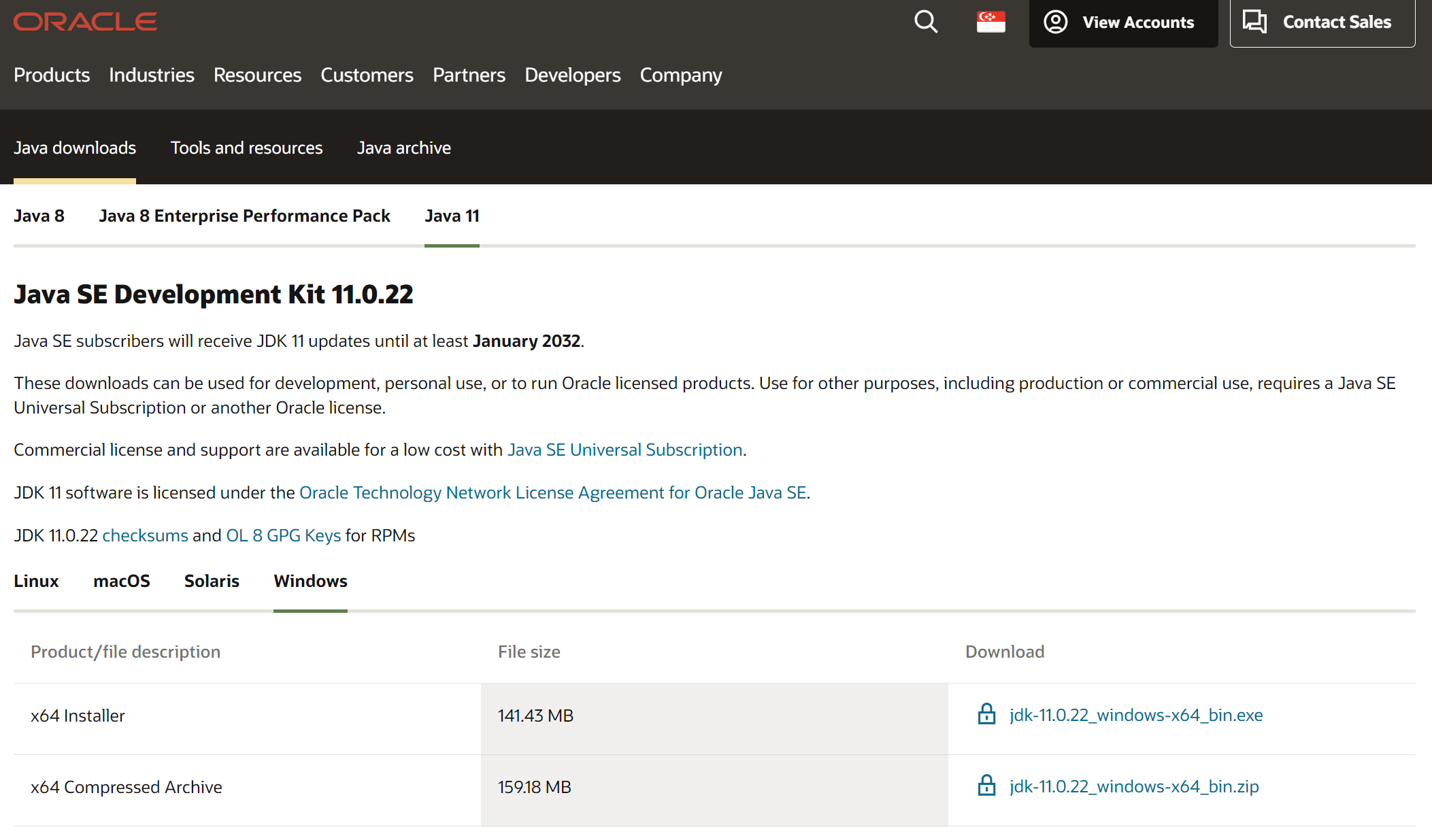Click the Products menu item
The width and height of the screenshot is (1432, 840).
click(51, 75)
